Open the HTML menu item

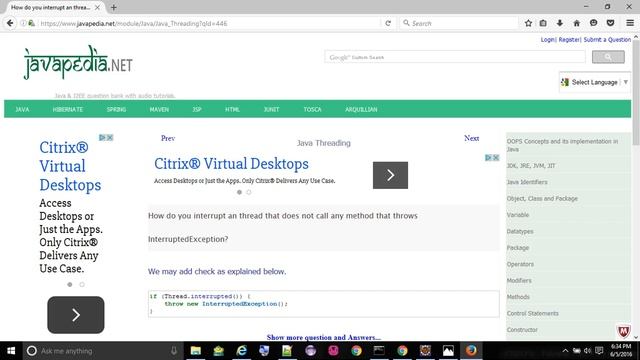click(232, 109)
